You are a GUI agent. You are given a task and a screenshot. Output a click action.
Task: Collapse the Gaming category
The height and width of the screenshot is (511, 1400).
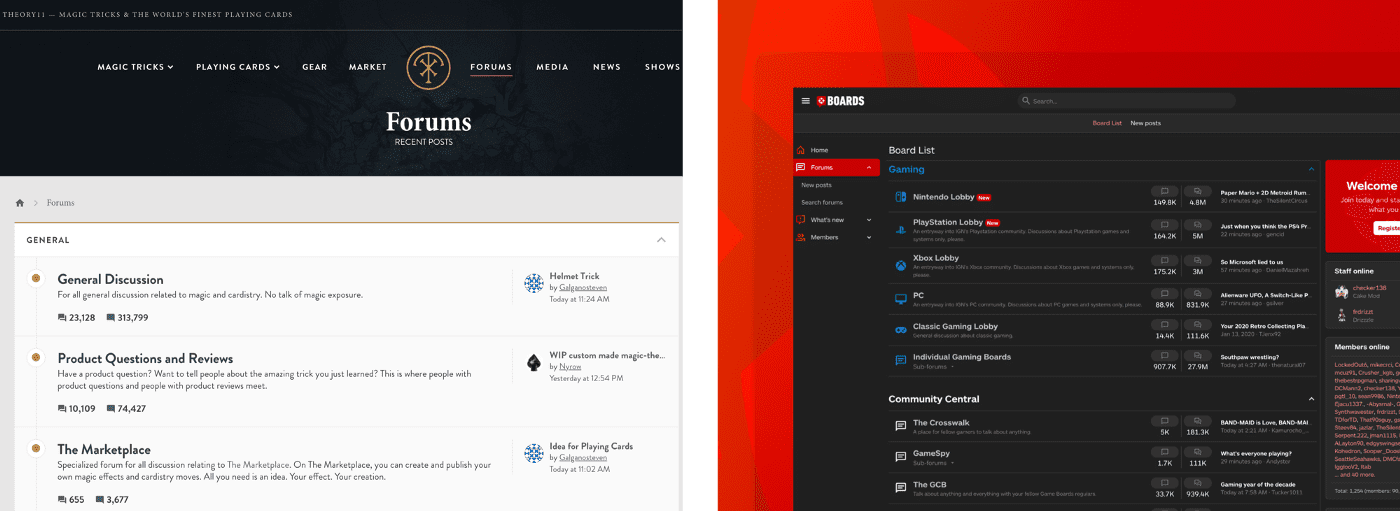tap(1311, 169)
